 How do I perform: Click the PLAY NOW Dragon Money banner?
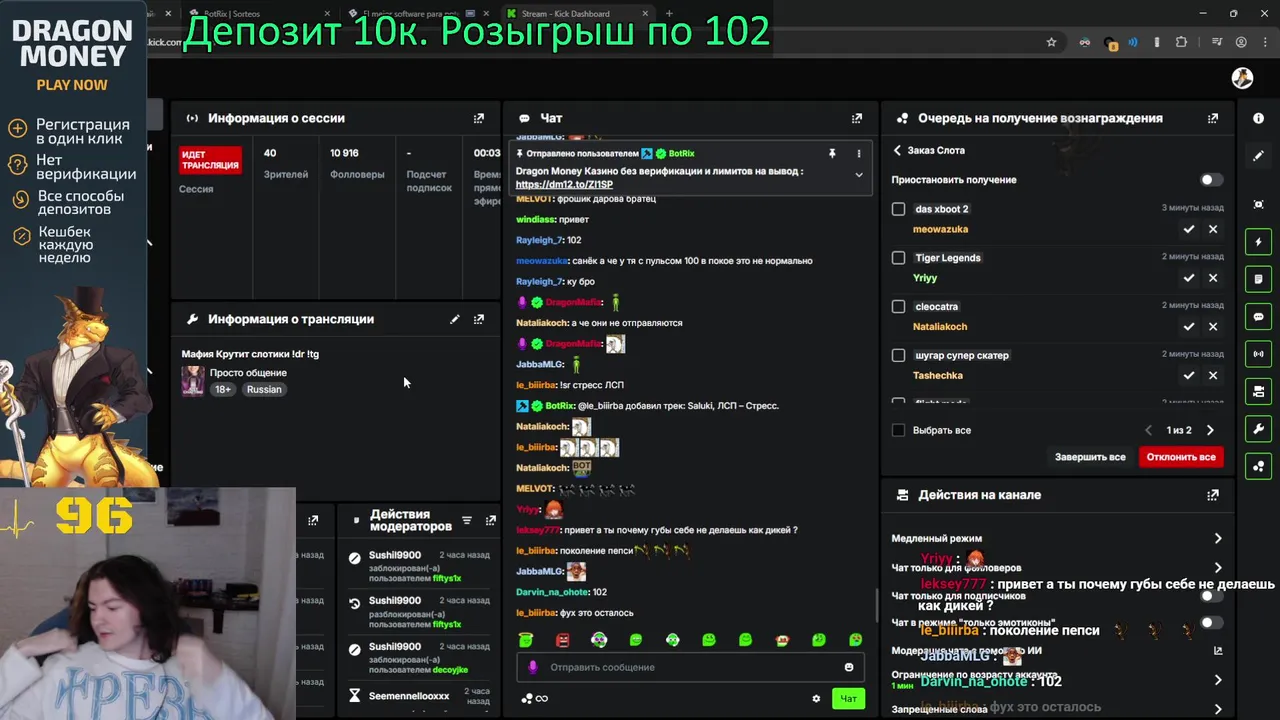coord(72,85)
